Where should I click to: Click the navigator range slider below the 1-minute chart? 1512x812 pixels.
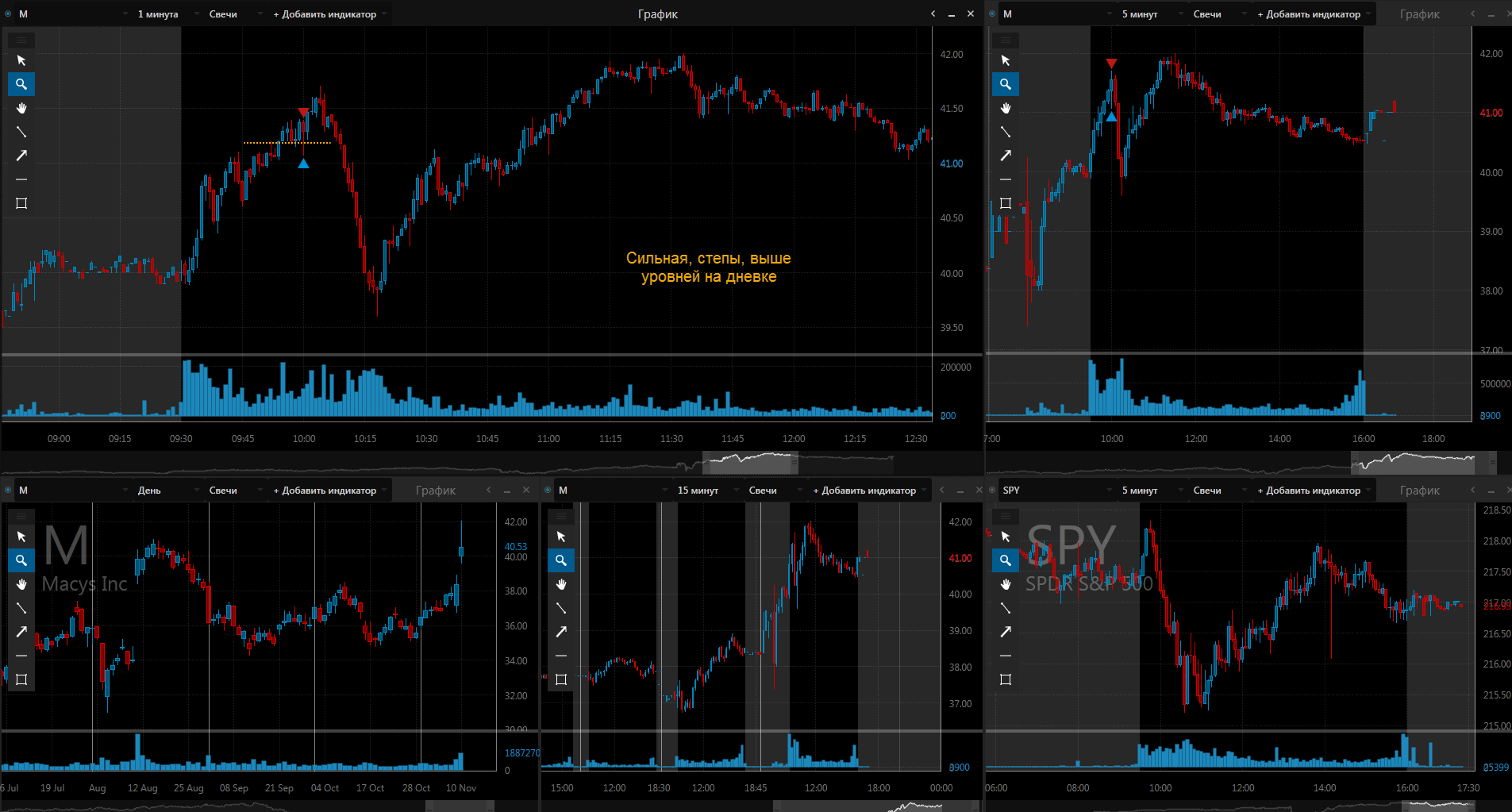(749, 460)
